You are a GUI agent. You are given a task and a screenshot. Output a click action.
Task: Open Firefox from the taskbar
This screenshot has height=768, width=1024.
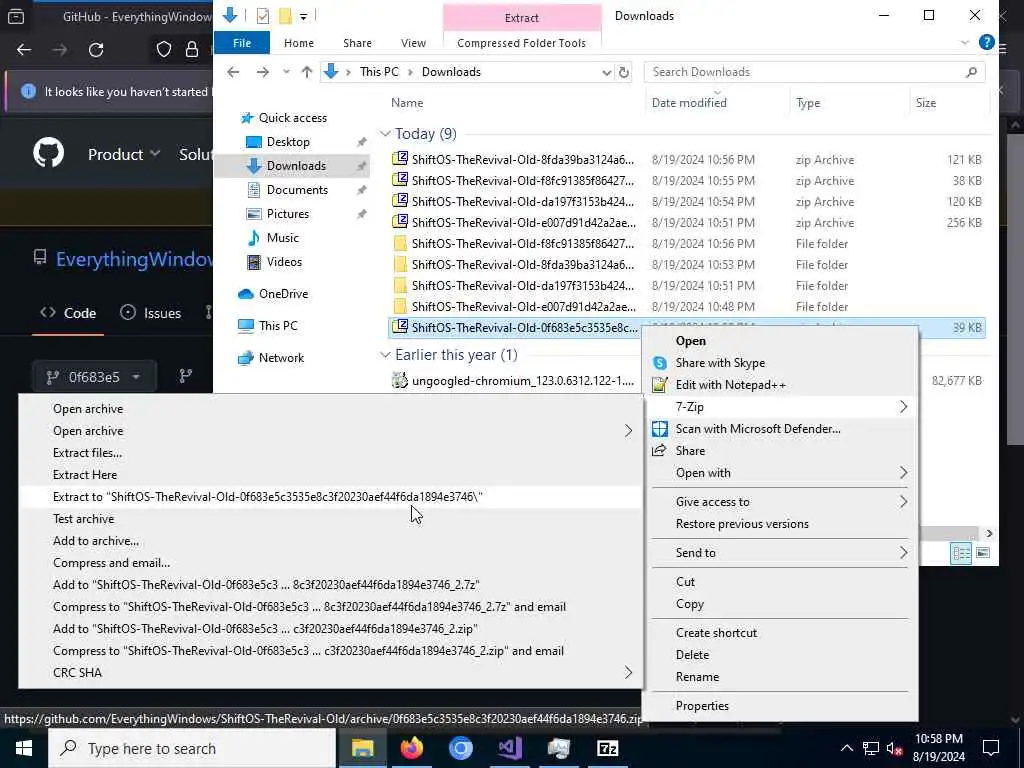tap(411, 748)
